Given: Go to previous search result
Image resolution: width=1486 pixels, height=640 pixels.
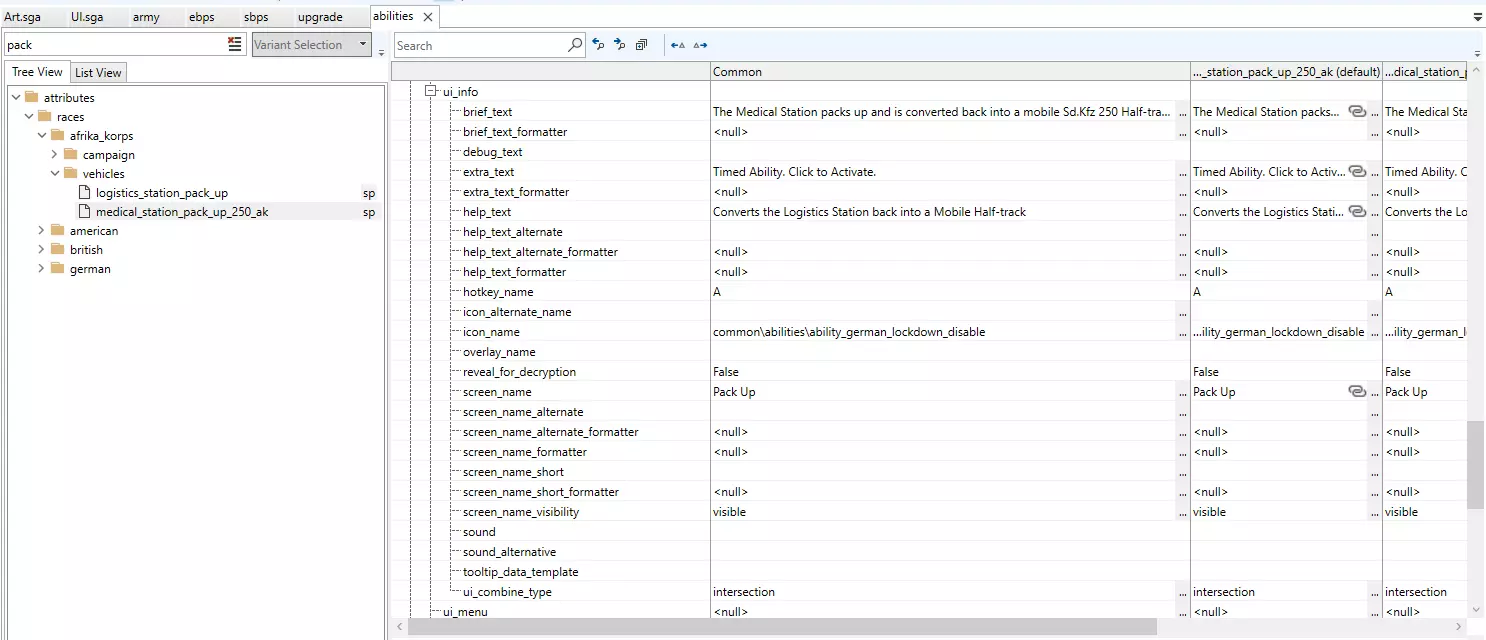Looking at the screenshot, I should [598, 45].
